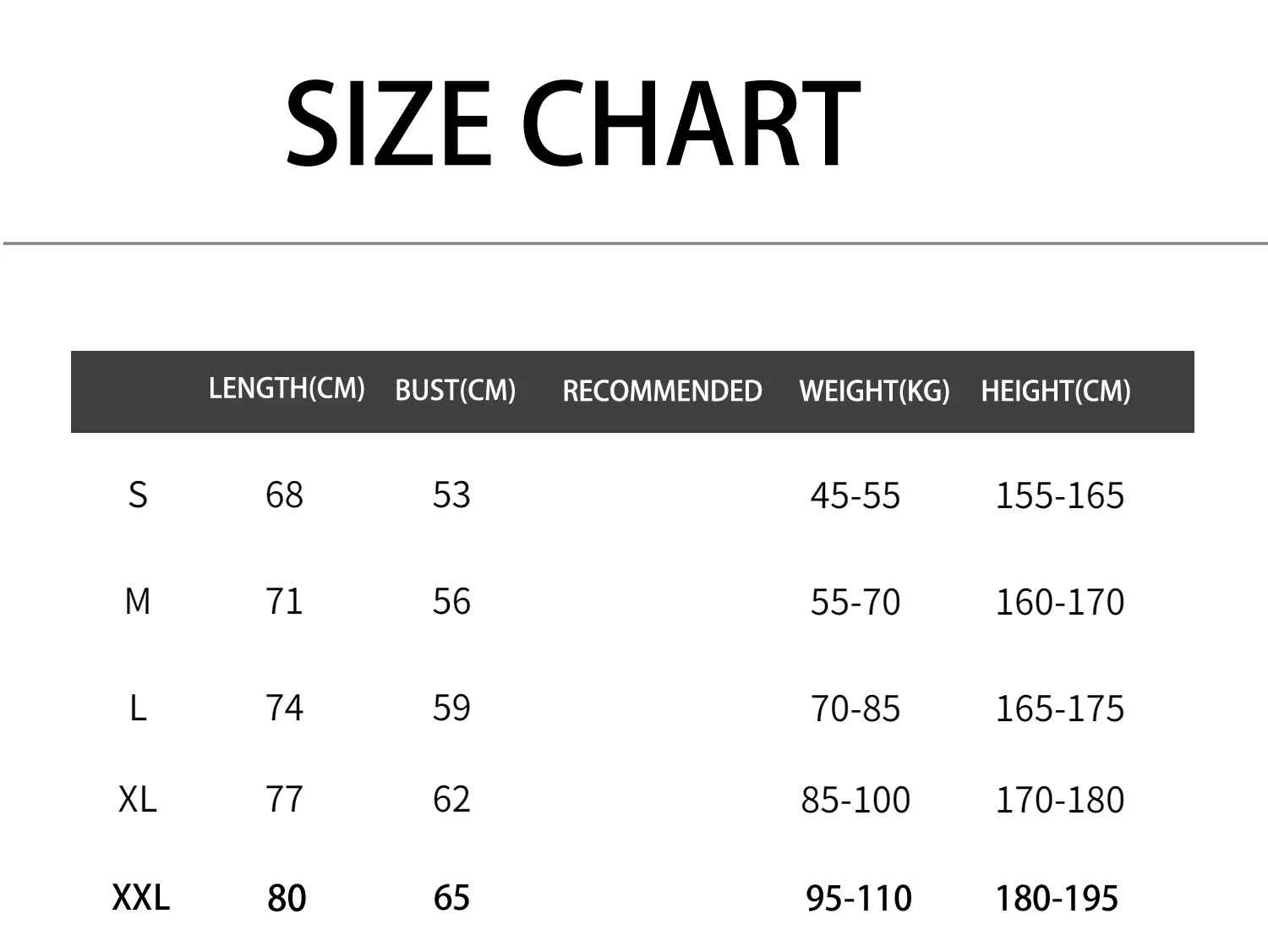
Task: Click weight range 45-55
Action: pos(855,495)
